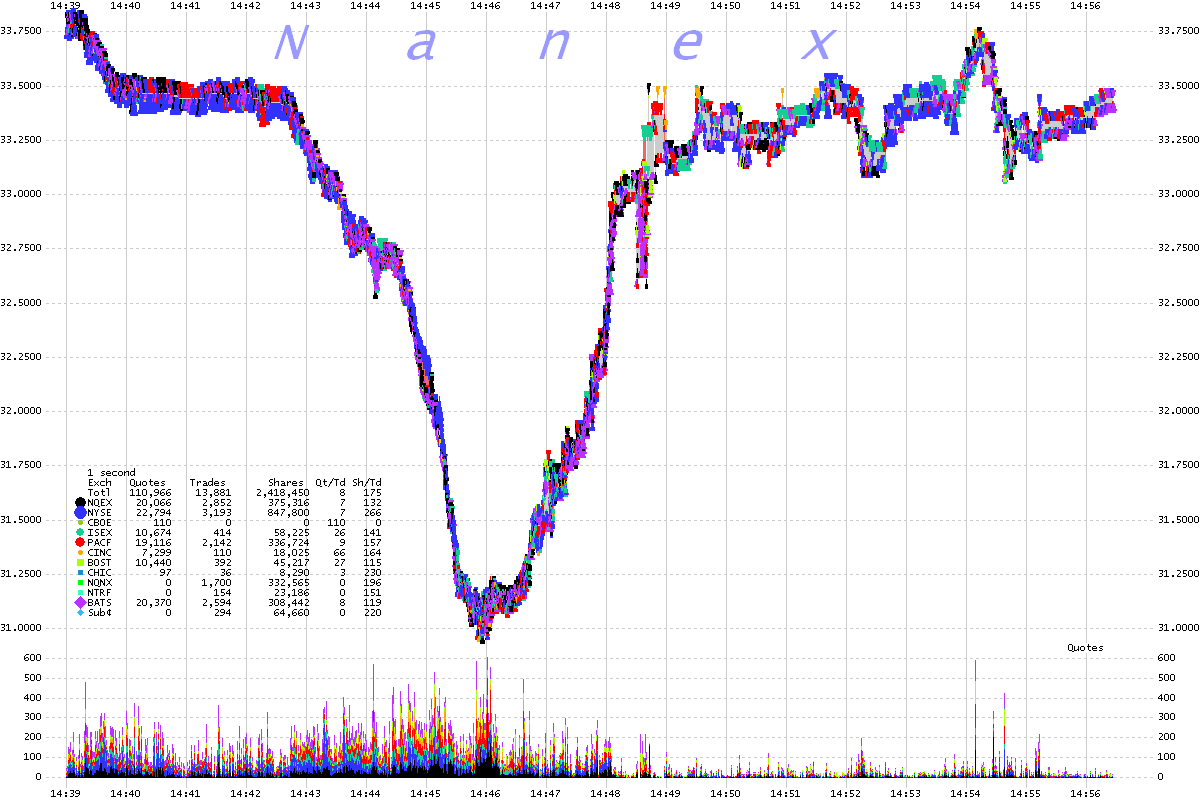Click total quotes value '110,966'

click(152, 493)
